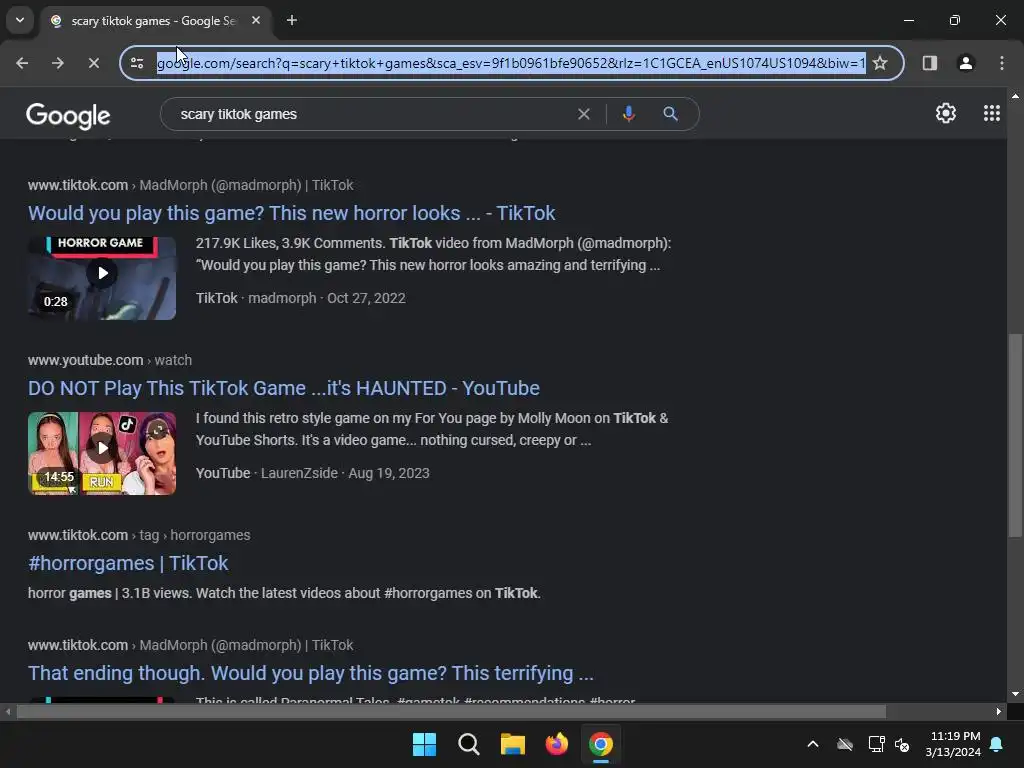
Task: Open network display tray icon
Action: (x=876, y=744)
